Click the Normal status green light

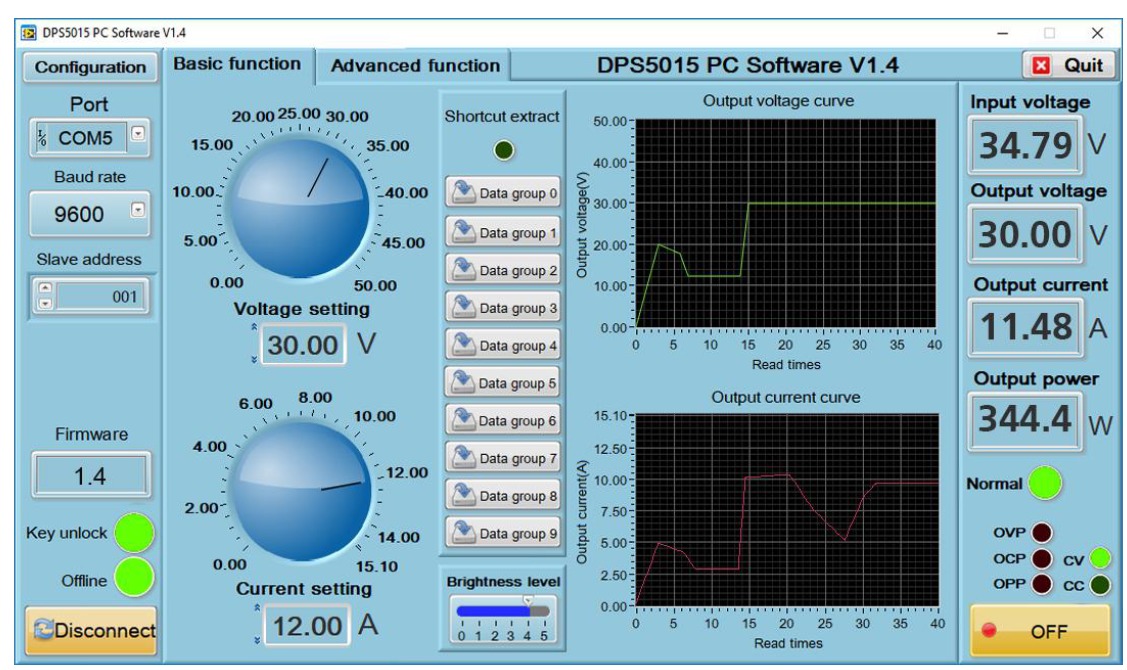pos(1045,483)
